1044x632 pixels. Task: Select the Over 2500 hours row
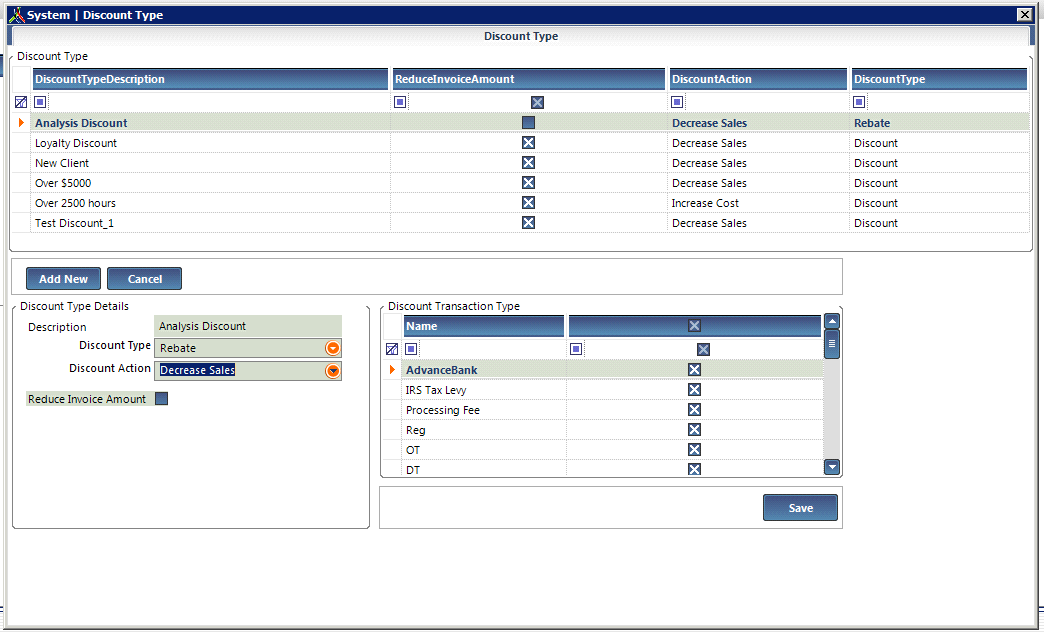point(520,202)
